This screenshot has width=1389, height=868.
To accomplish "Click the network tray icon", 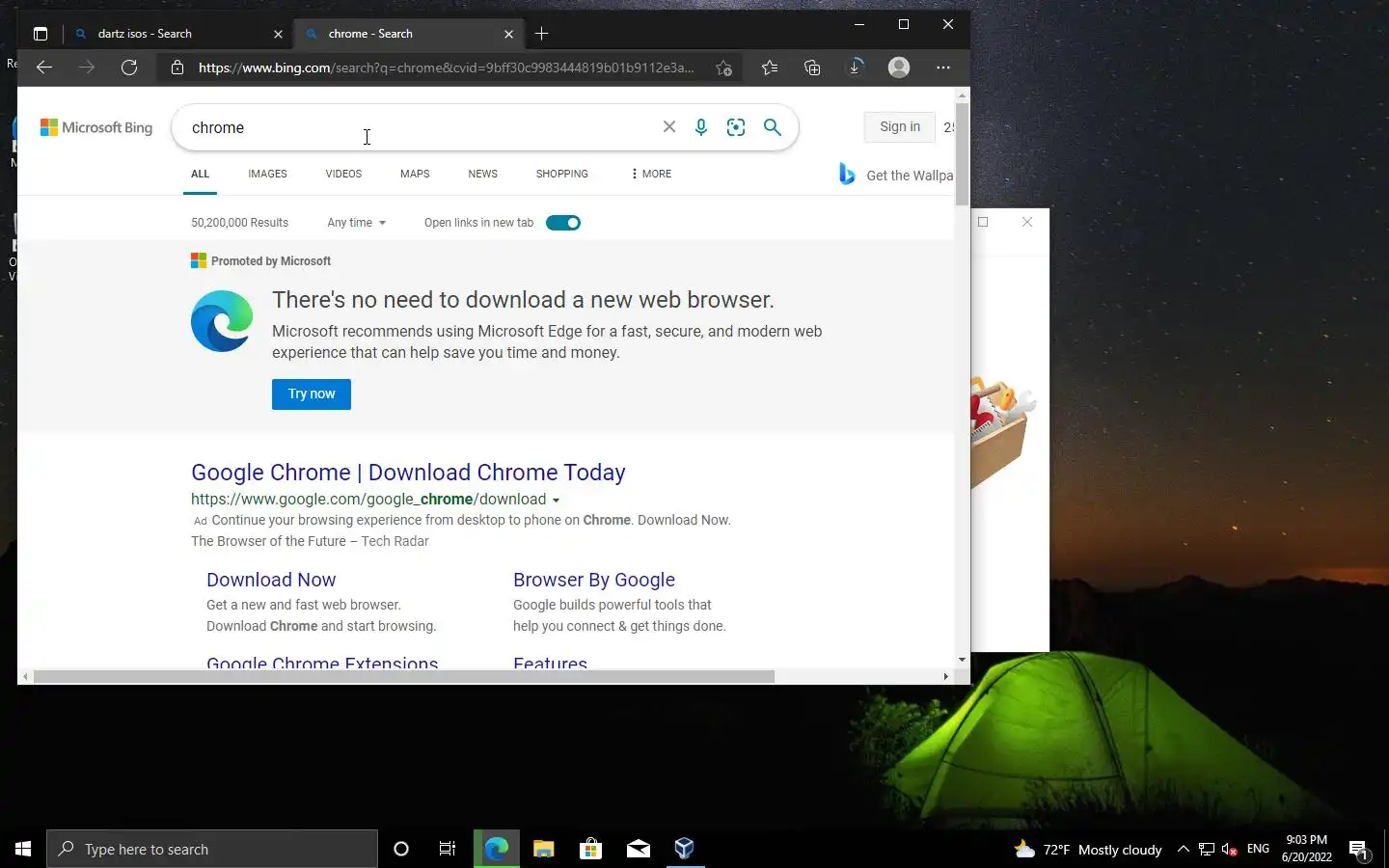I will [x=1207, y=849].
